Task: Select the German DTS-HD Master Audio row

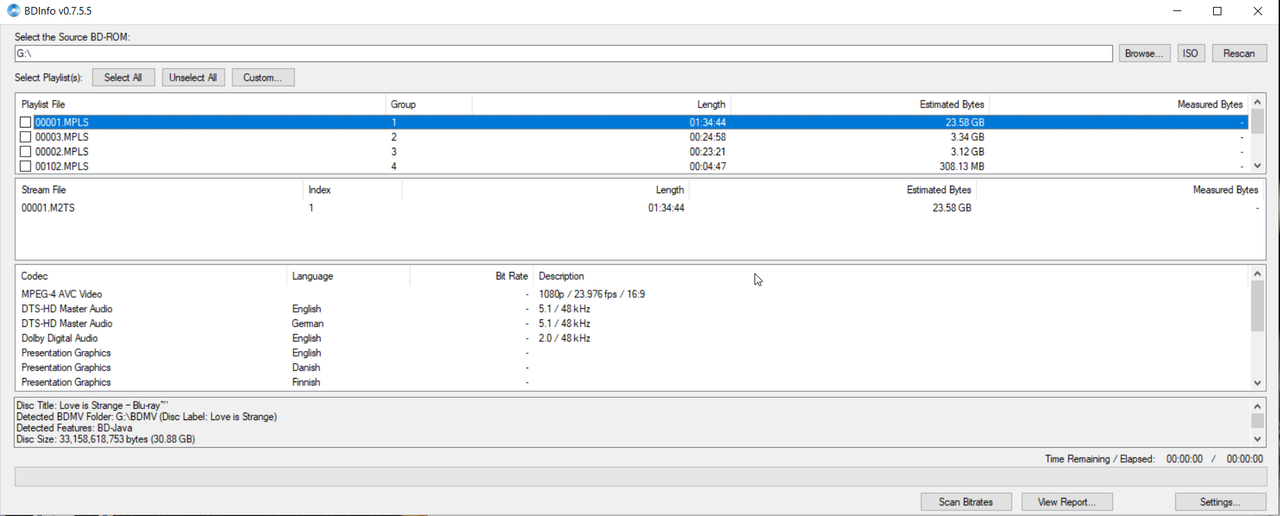Action: coord(632,323)
